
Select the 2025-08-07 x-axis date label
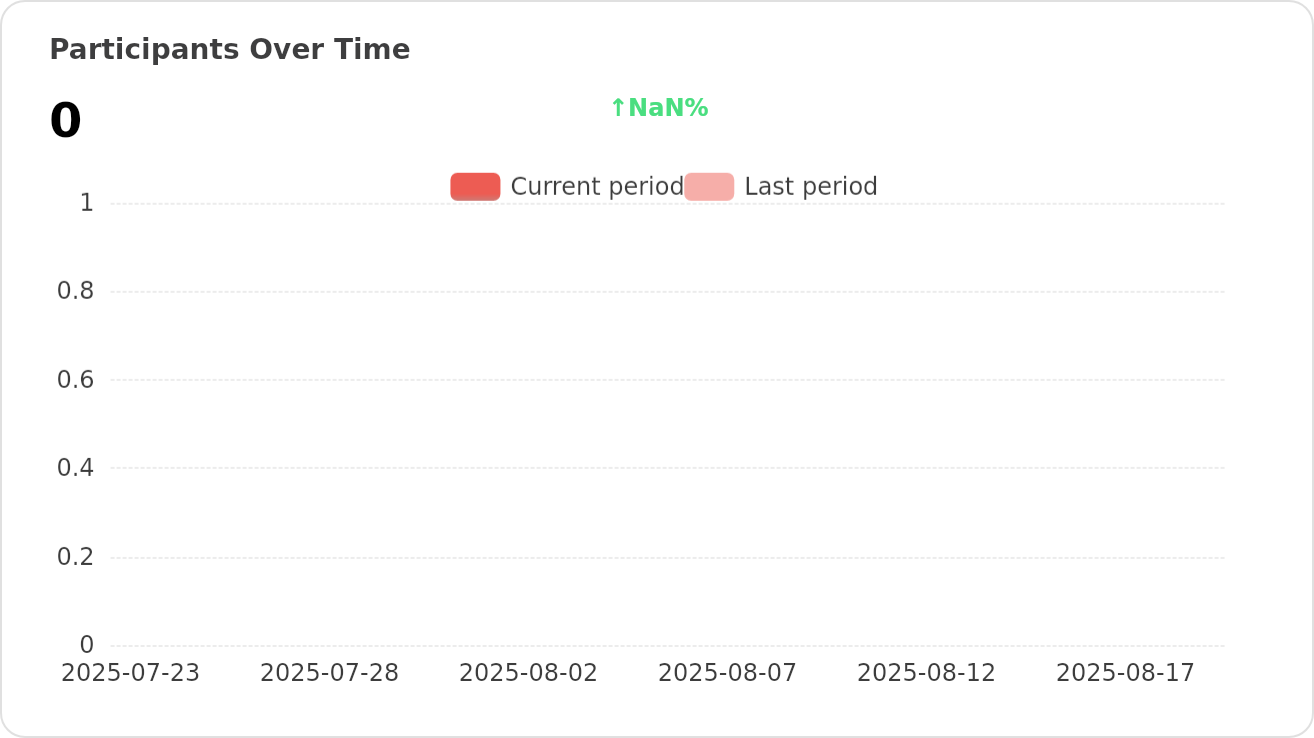[x=727, y=673]
